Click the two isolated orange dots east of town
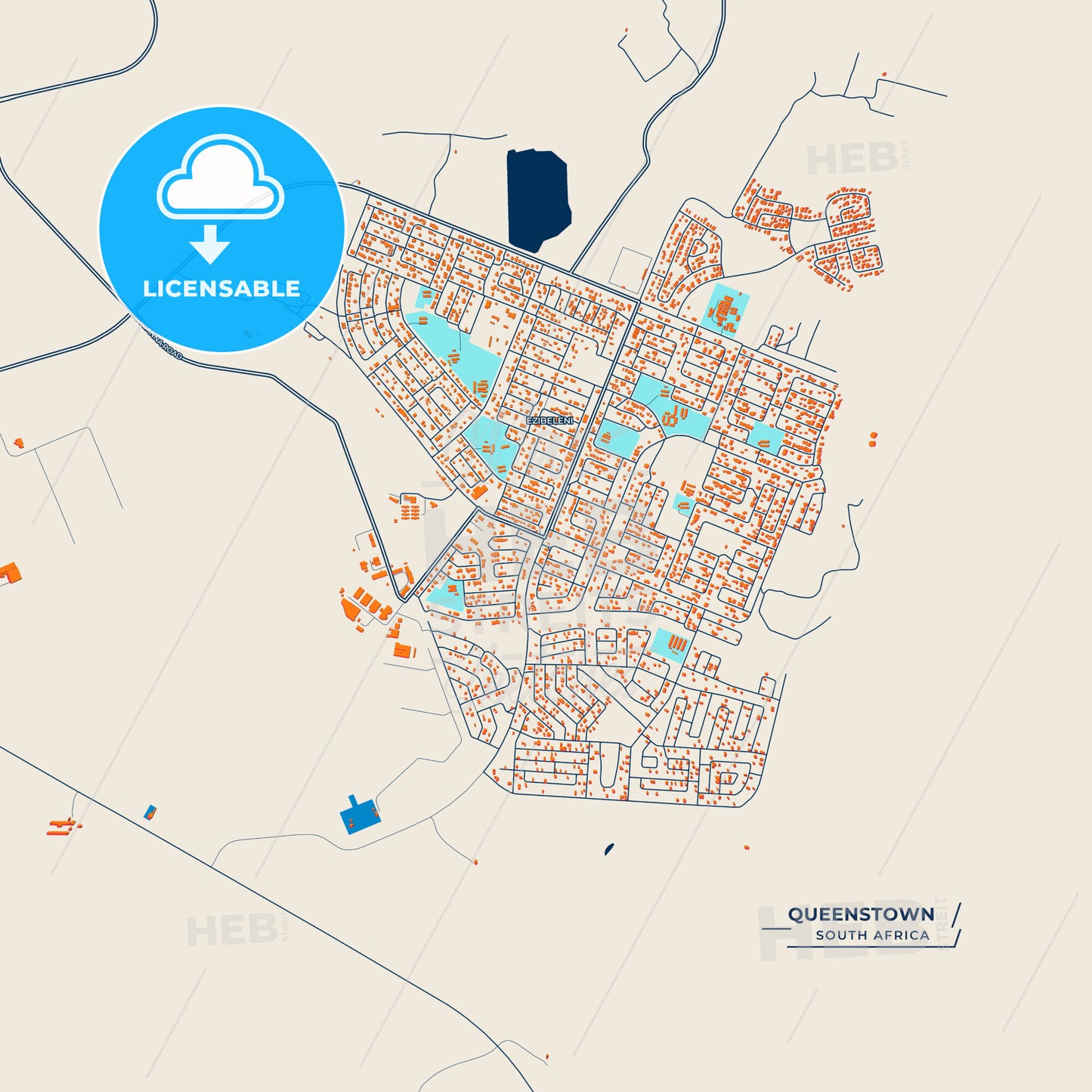The width and height of the screenshot is (1092, 1092). point(873,438)
